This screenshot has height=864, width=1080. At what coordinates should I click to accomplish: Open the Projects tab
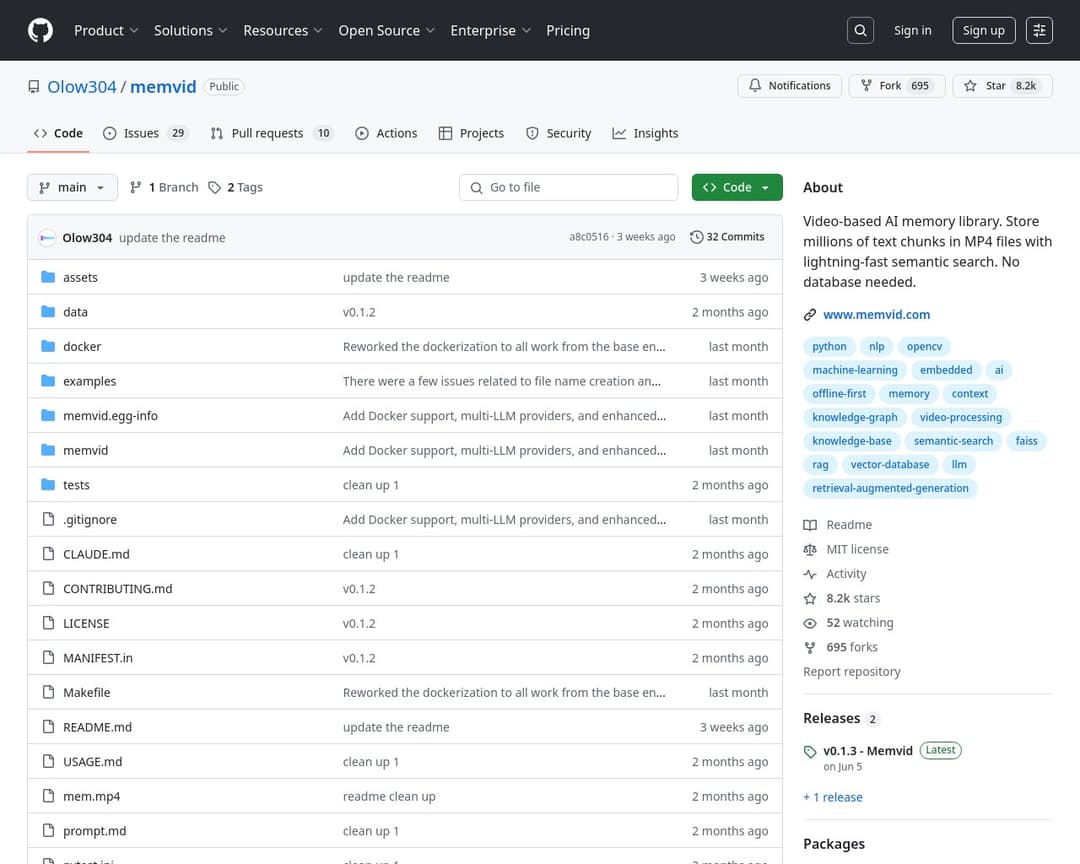tap(472, 133)
